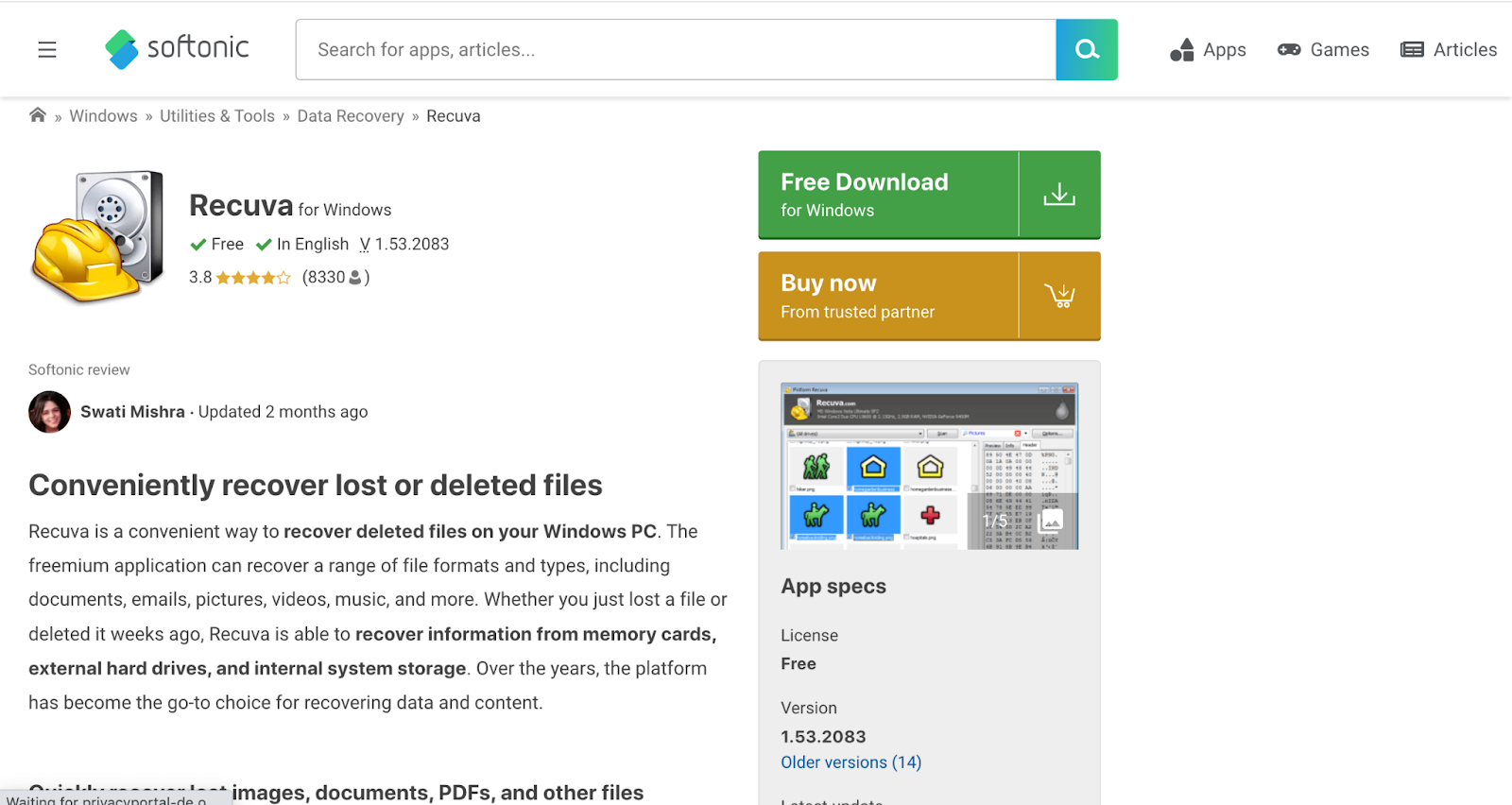The width and height of the screenshot is (1512, 805).
Task: Click Buy now from trusted partner
Action: click(x=929, y=296)
